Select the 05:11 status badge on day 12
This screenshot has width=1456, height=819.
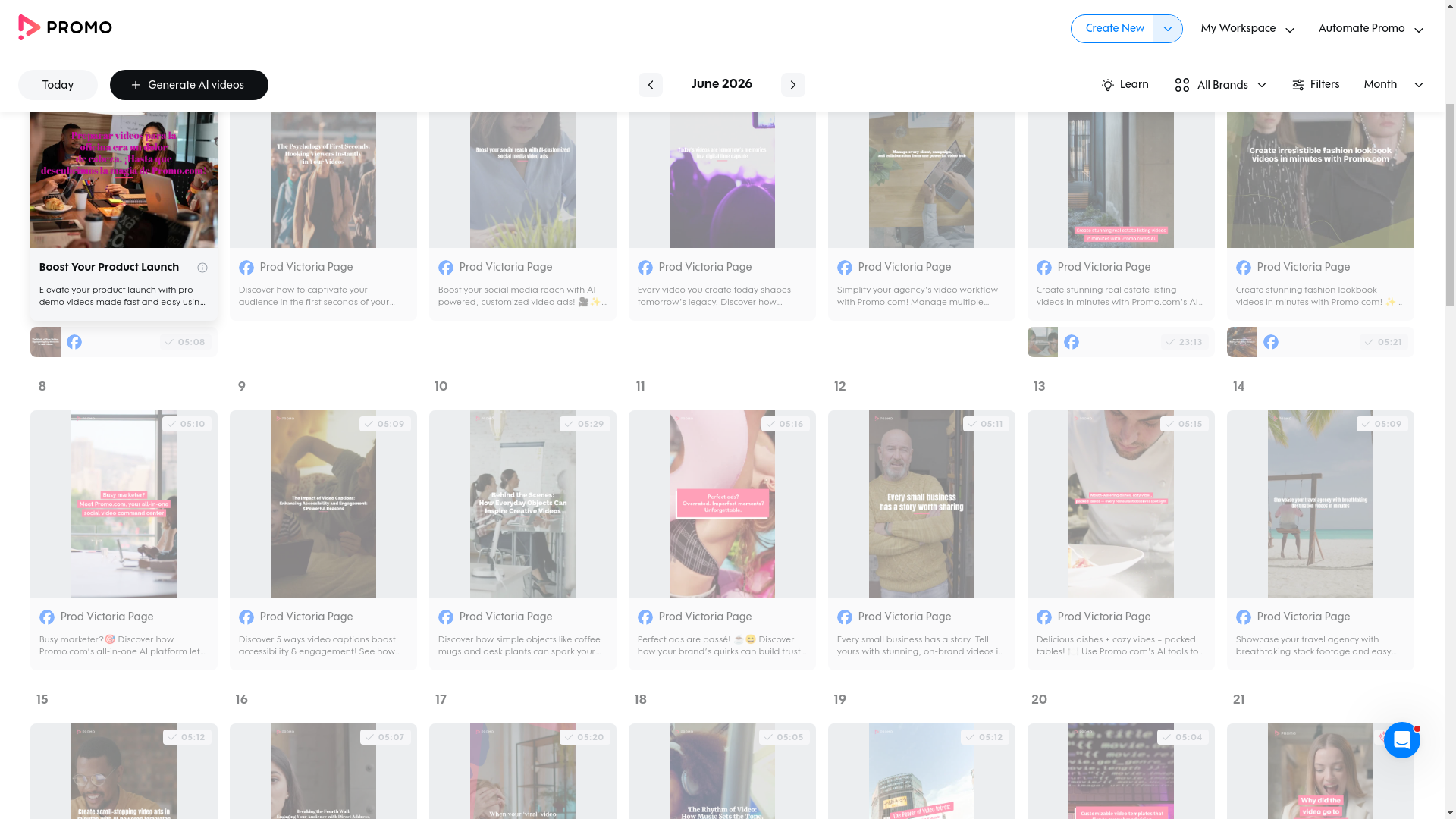click(985, 424)
